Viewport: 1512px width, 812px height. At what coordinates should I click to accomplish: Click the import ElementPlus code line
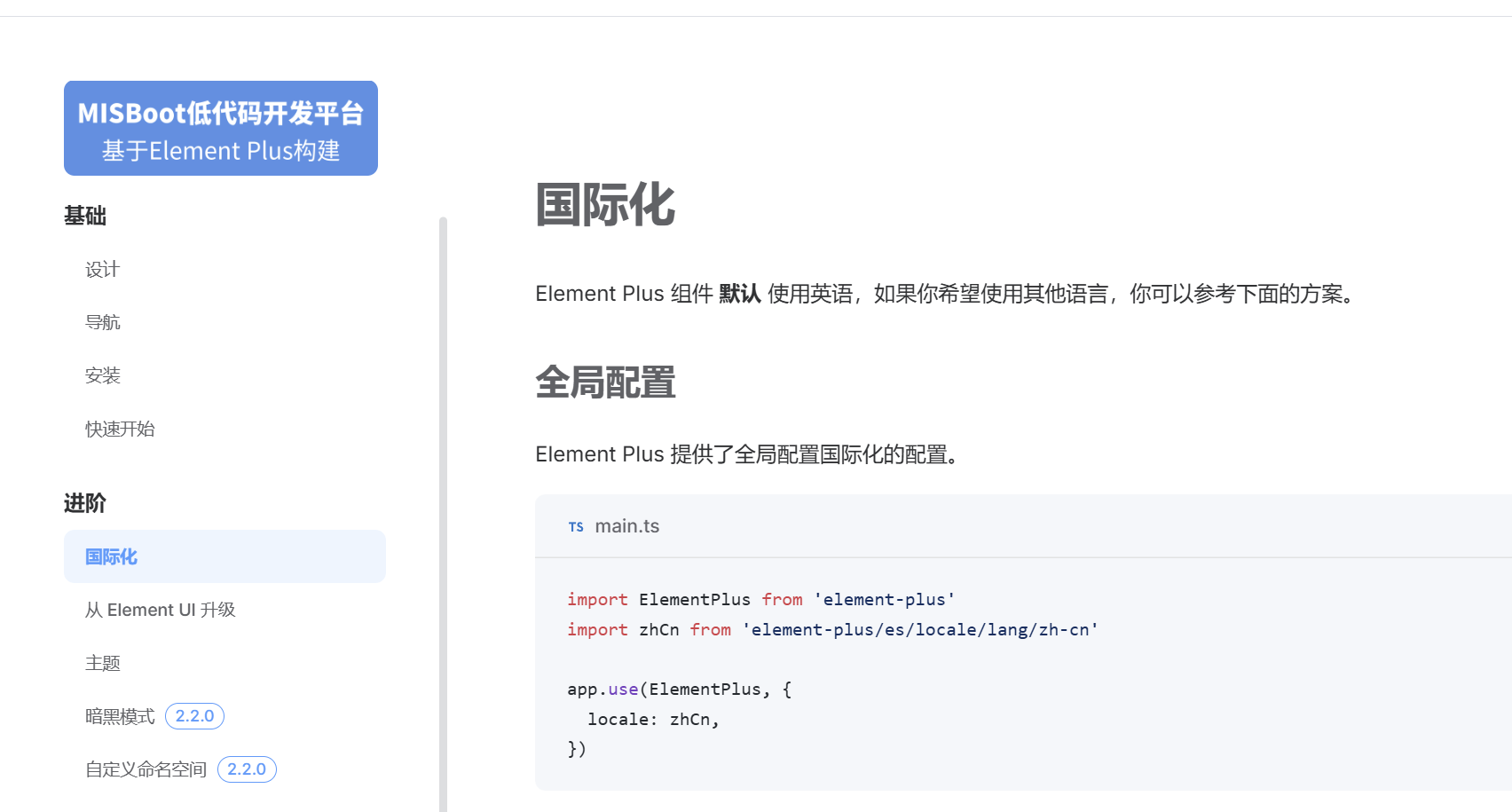coord(761,600)
